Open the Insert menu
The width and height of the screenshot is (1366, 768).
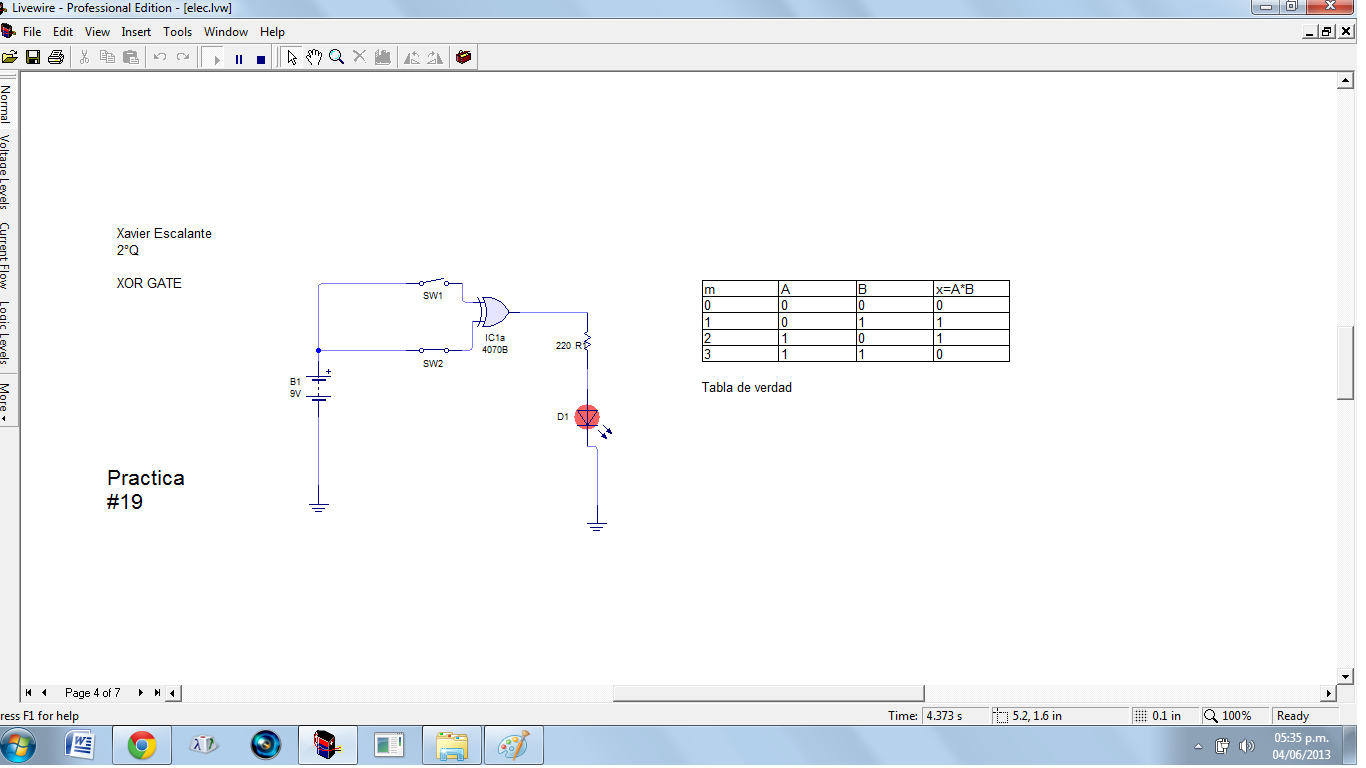coord(136,31)
